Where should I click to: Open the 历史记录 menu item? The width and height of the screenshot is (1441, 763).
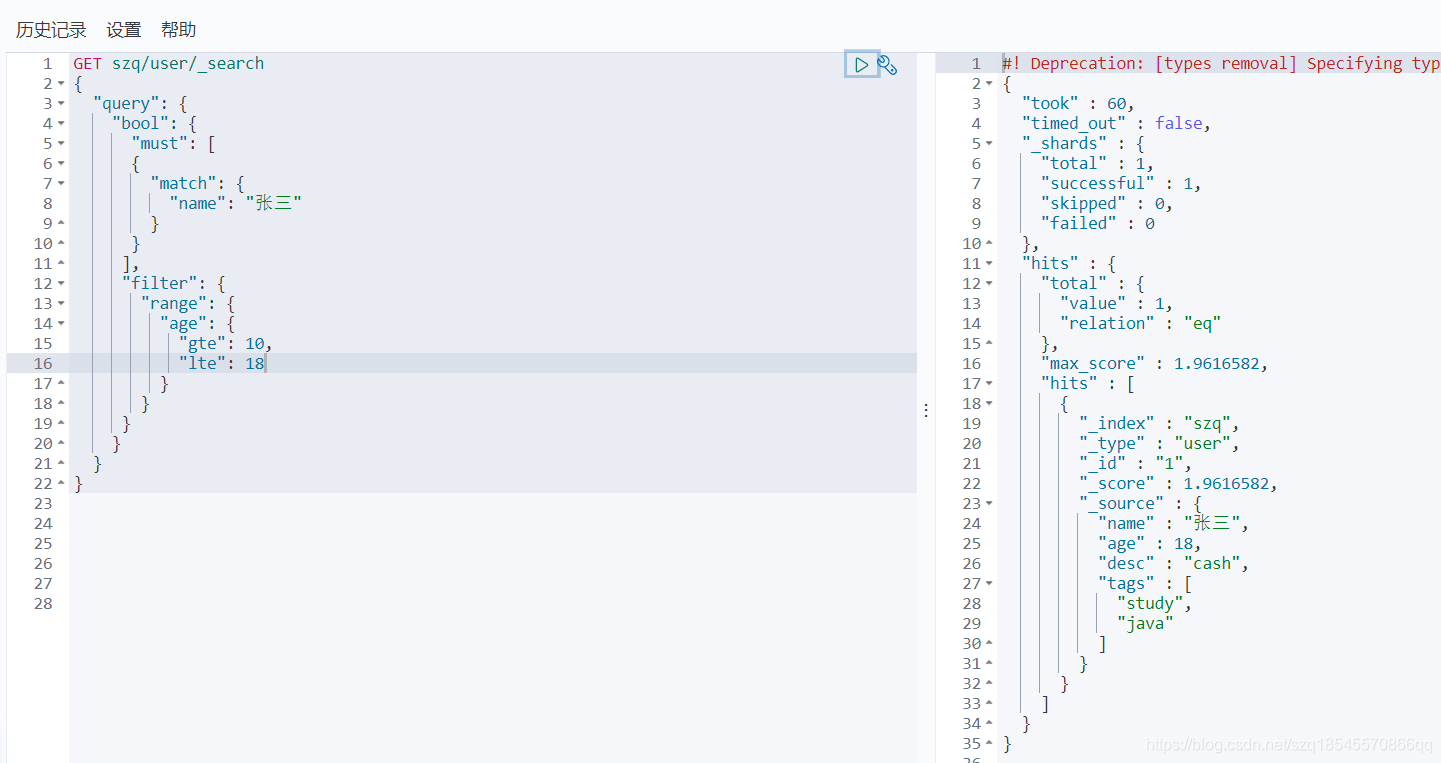tap(51, 30)
